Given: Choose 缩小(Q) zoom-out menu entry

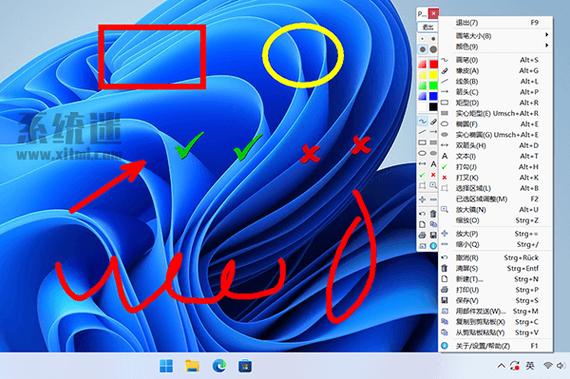Looking at the screenshot, I should tap(496, 245).
